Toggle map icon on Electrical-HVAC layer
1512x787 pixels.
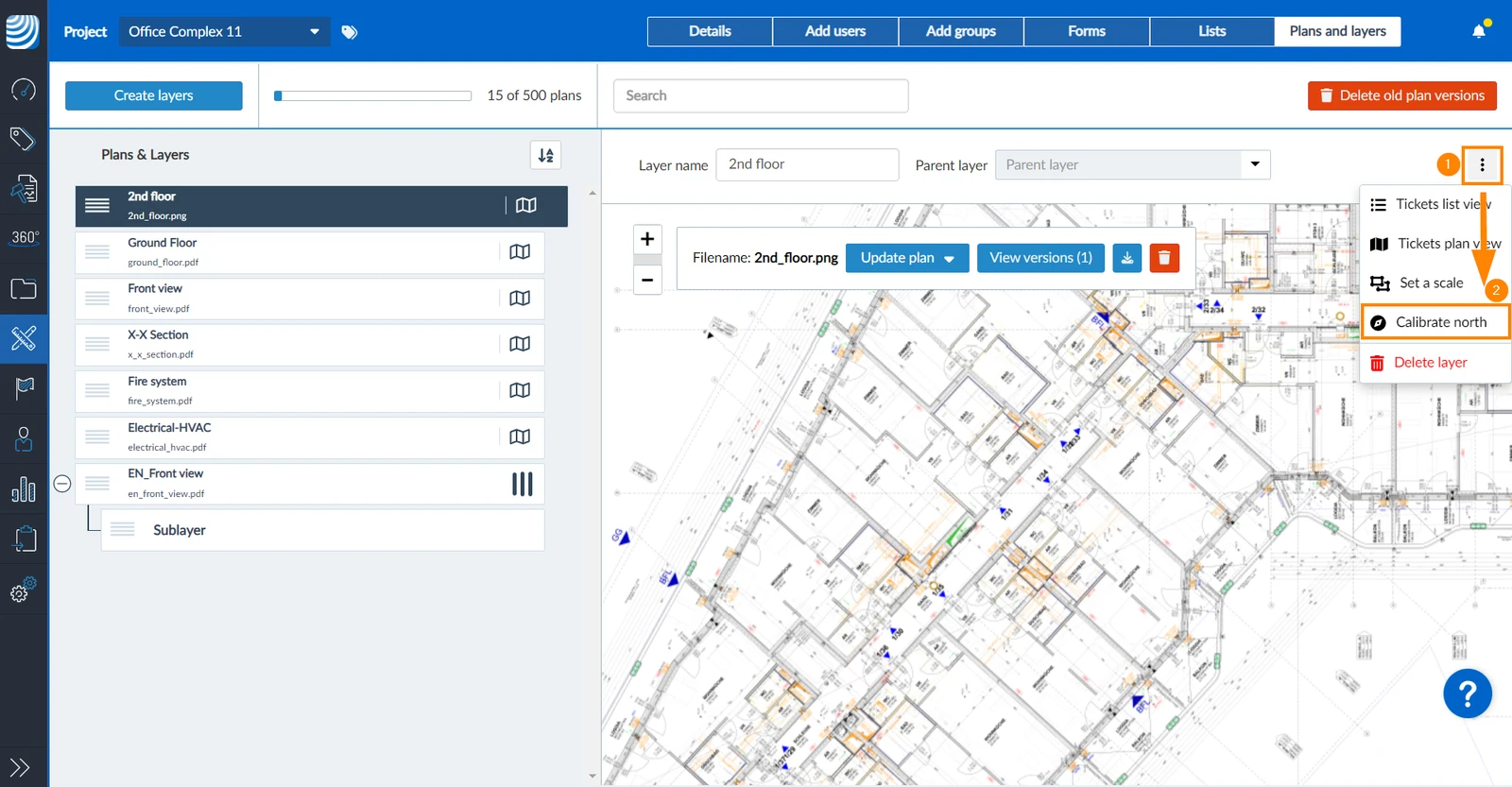520,436
